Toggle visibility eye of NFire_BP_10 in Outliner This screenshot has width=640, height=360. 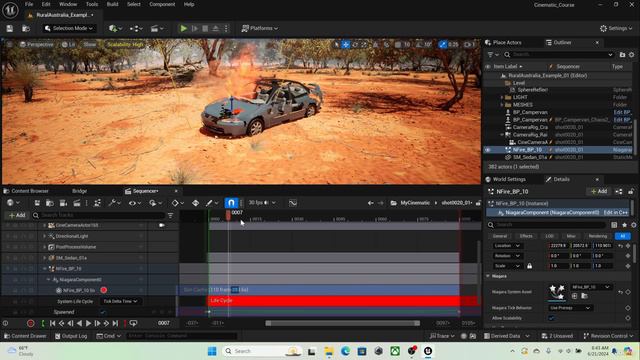pyautogui.click(x=488, y=150)
